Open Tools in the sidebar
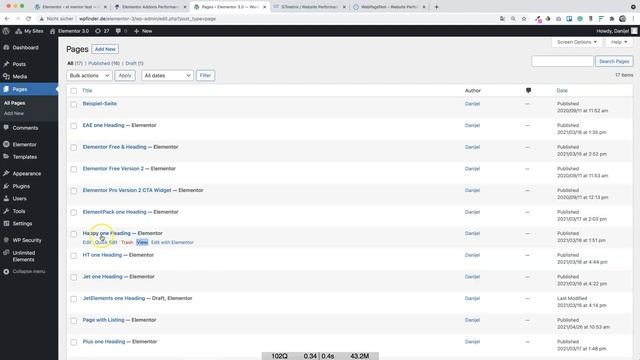This screenshot has width=640, height=360. (x=19, y=211)
